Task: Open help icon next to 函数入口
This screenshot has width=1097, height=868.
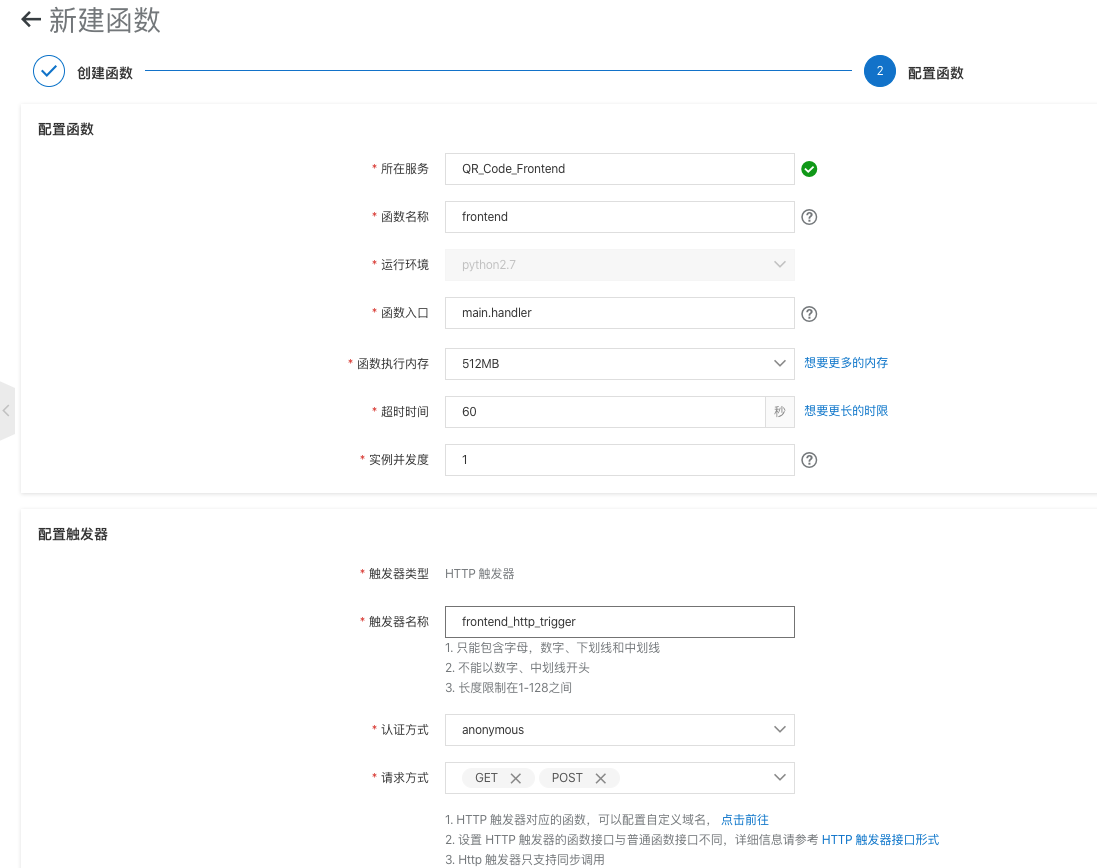Action: 809,314
